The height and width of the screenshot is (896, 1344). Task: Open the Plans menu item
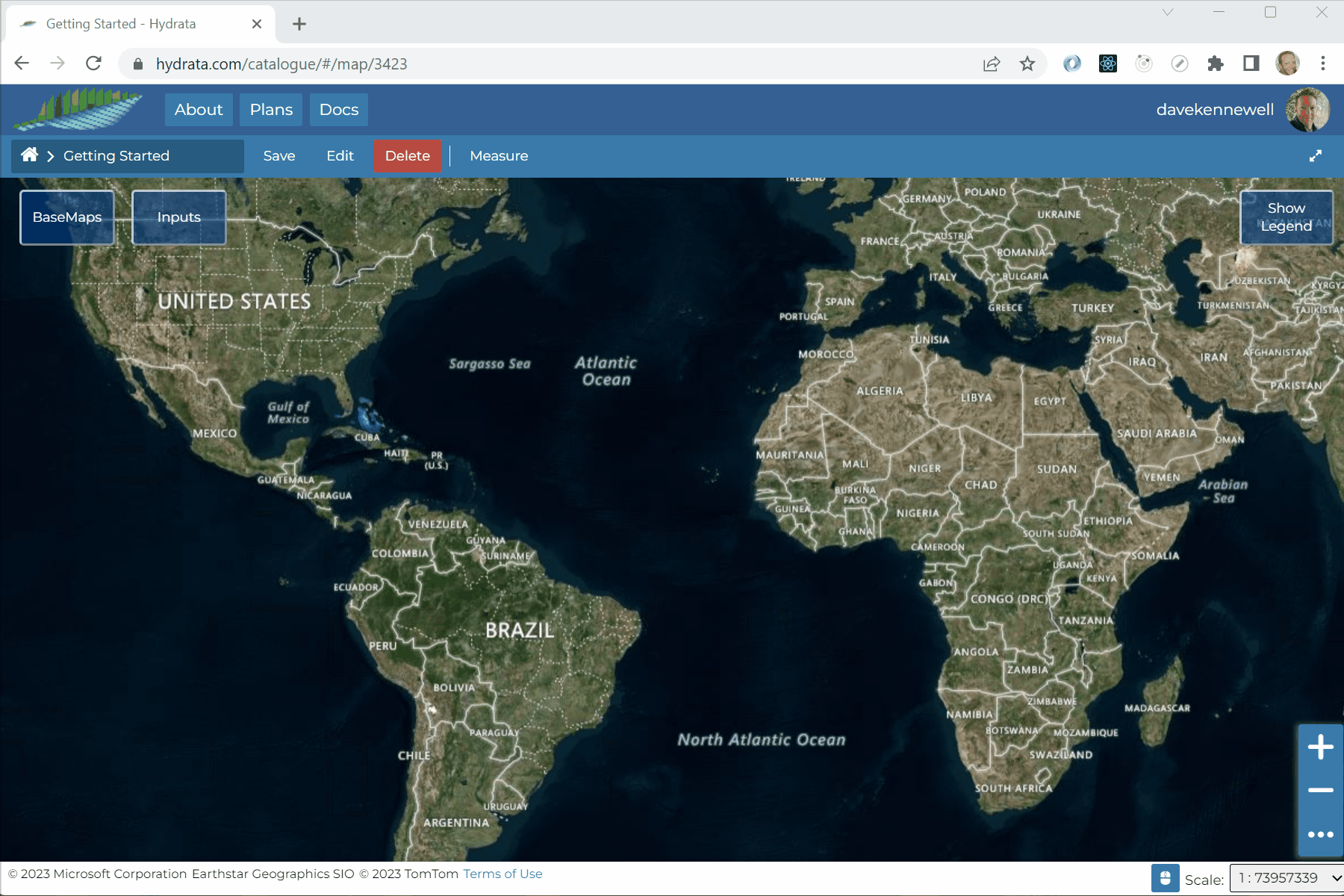tap(271, 110)
